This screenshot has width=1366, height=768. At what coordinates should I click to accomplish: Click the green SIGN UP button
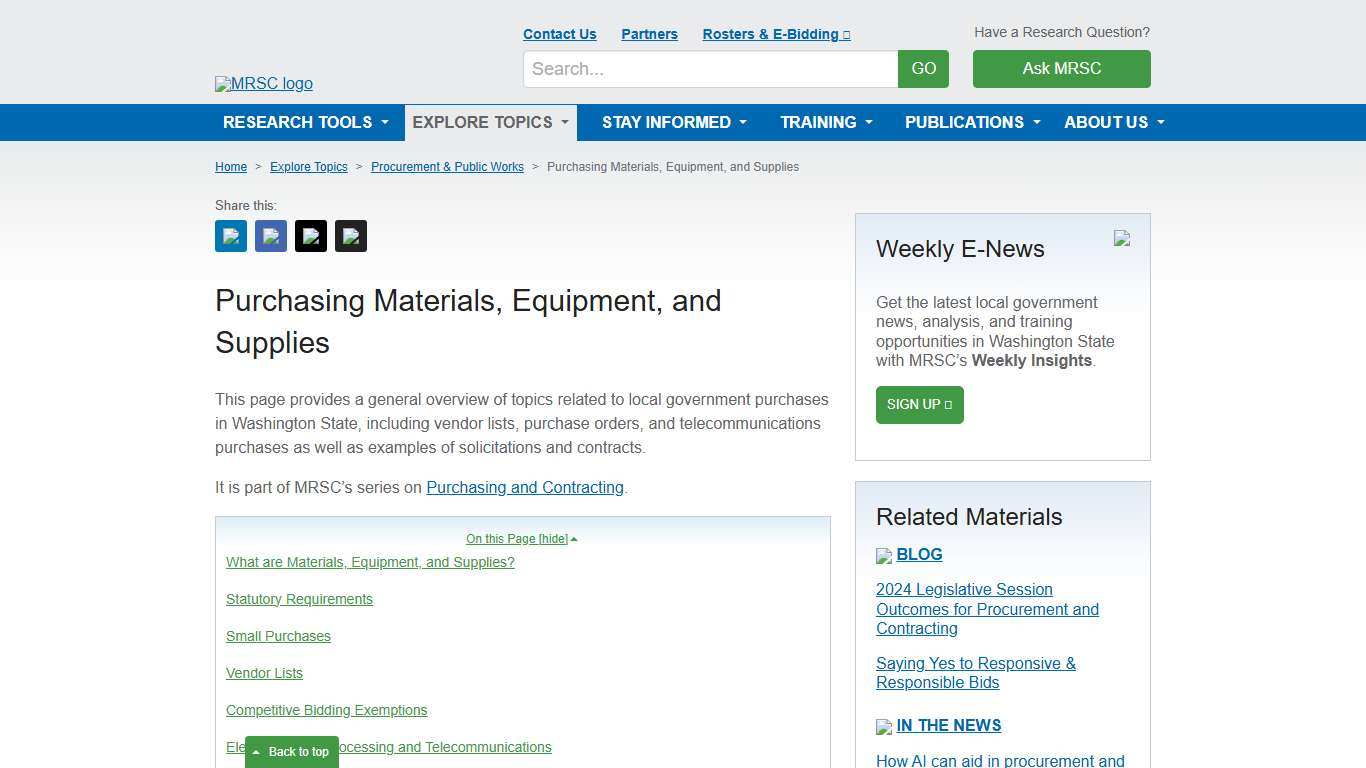pyautogui.click(x=918, y=405)
